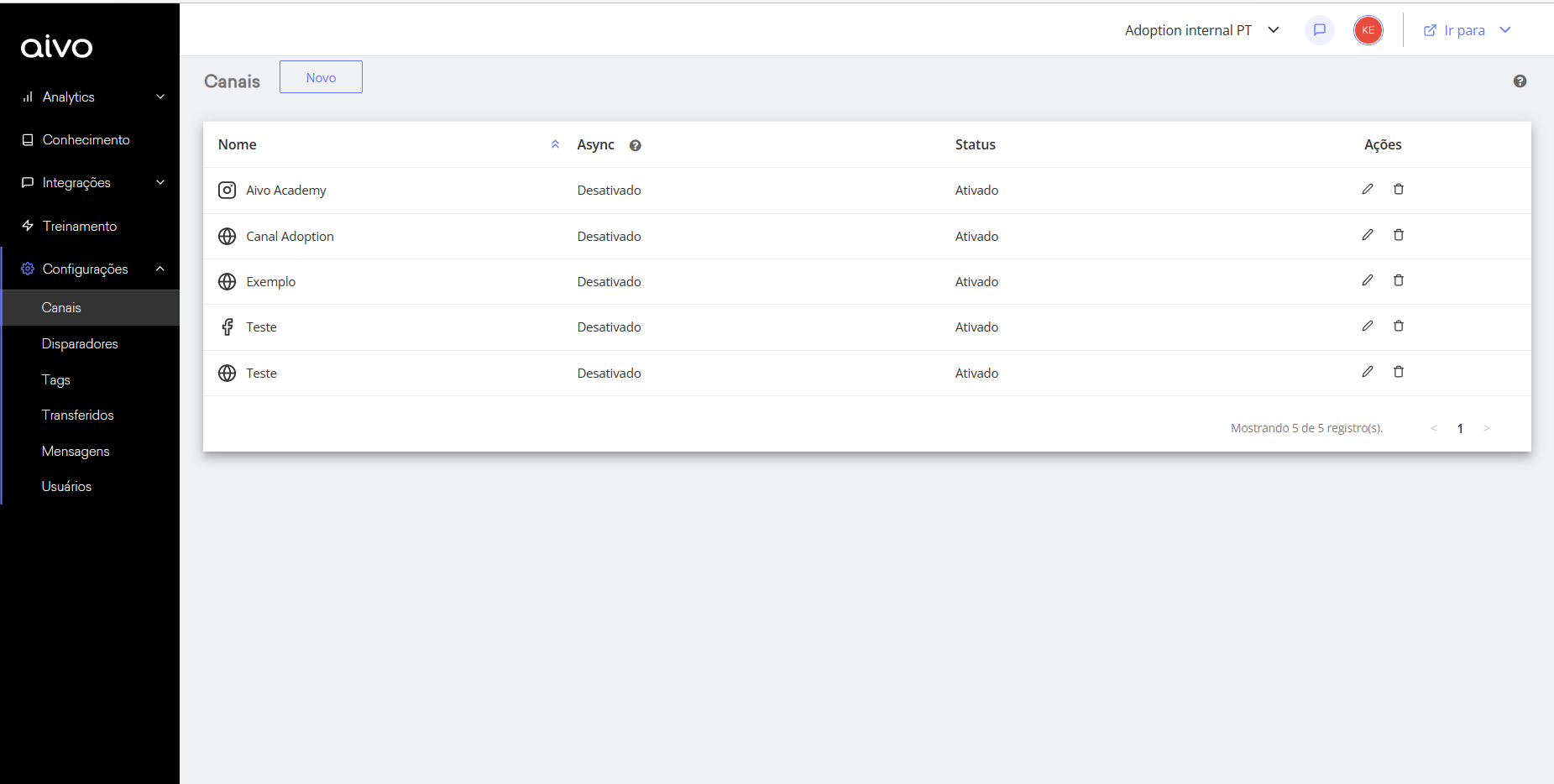Click the Async help question mark icon
The height and width of the screenshot is (784, 1554).
[636, 145]
